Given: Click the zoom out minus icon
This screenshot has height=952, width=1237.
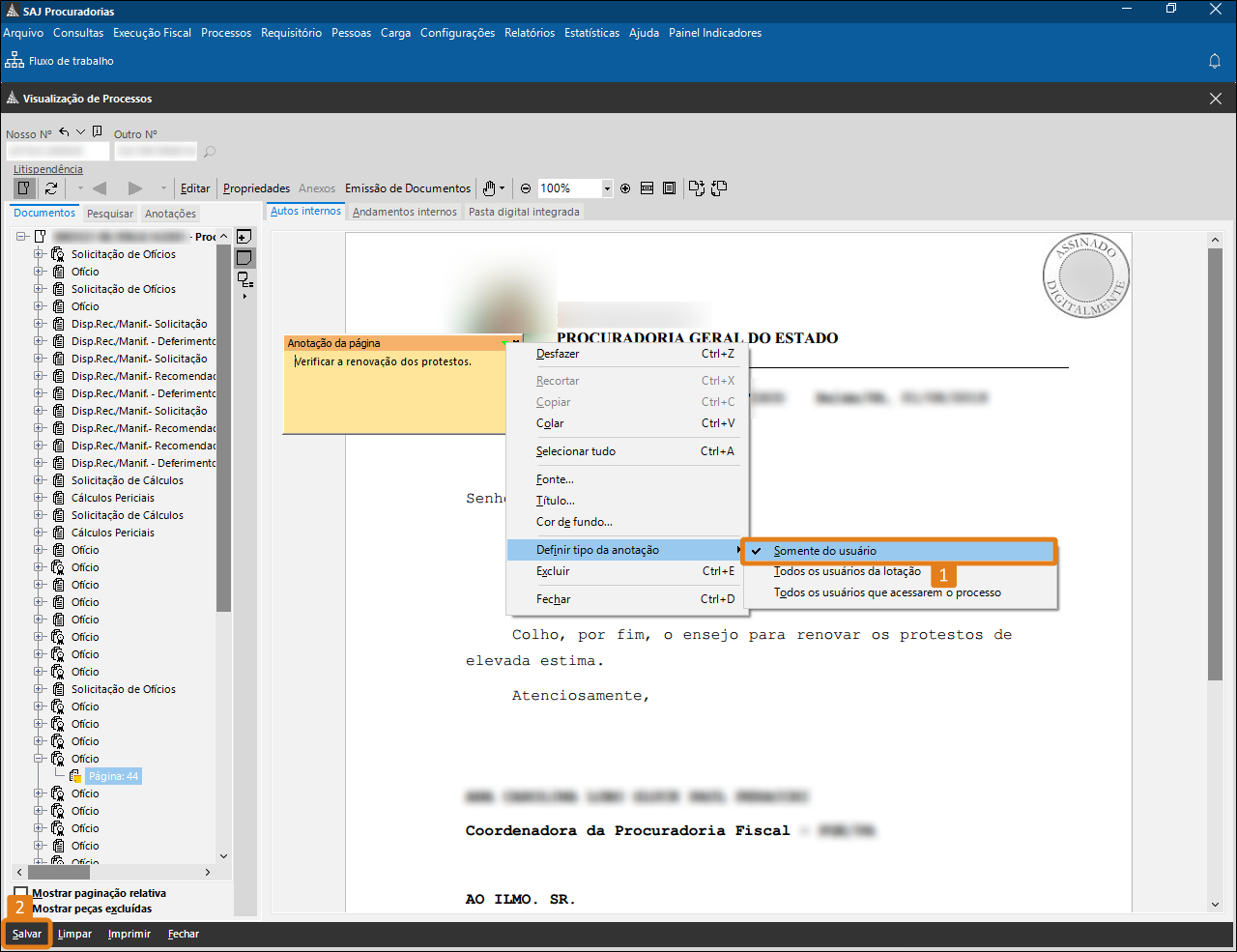Looking at the screenshot, I should (x=526, y=188).
